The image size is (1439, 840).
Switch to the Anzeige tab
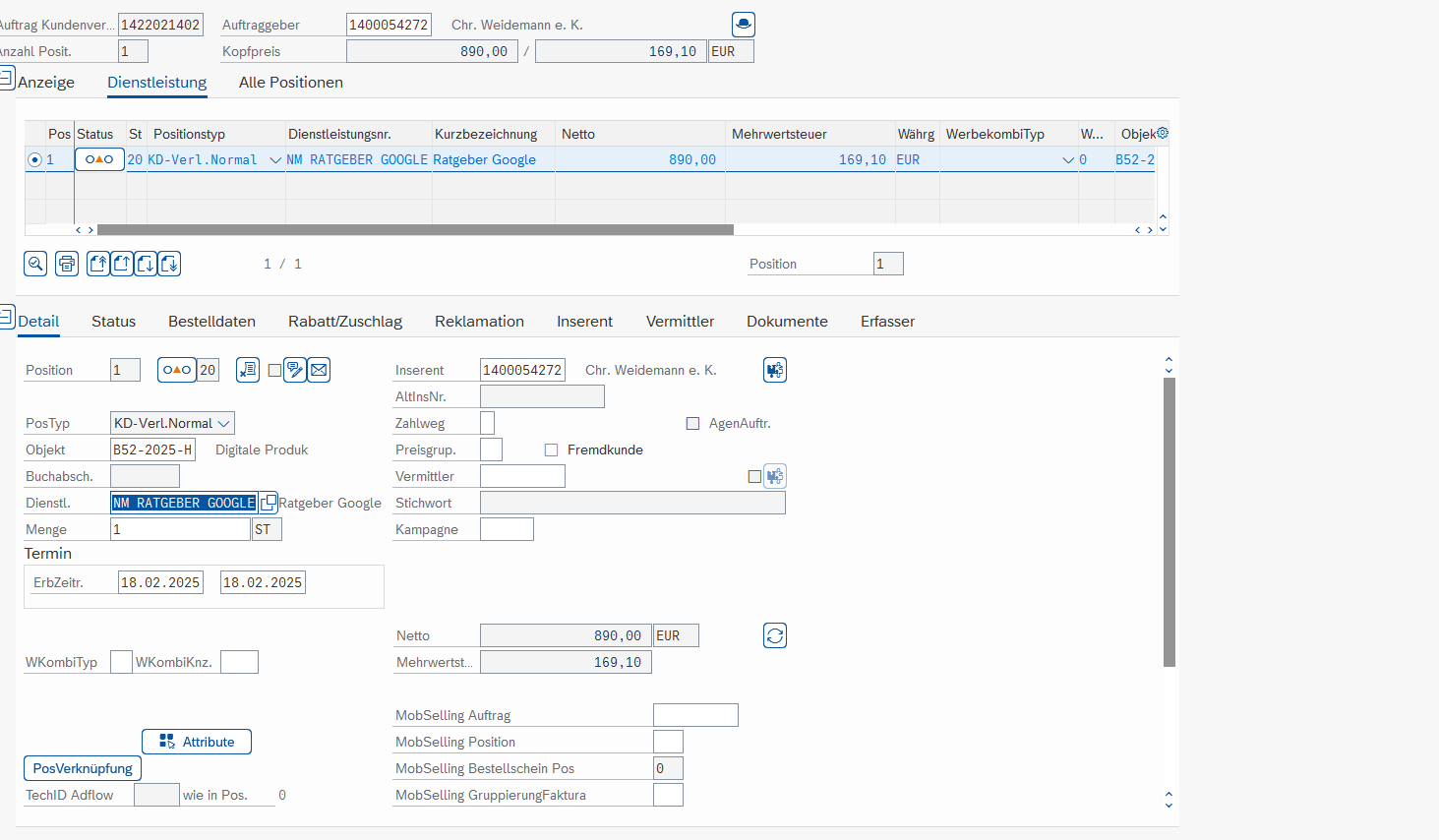click(46, 83)
